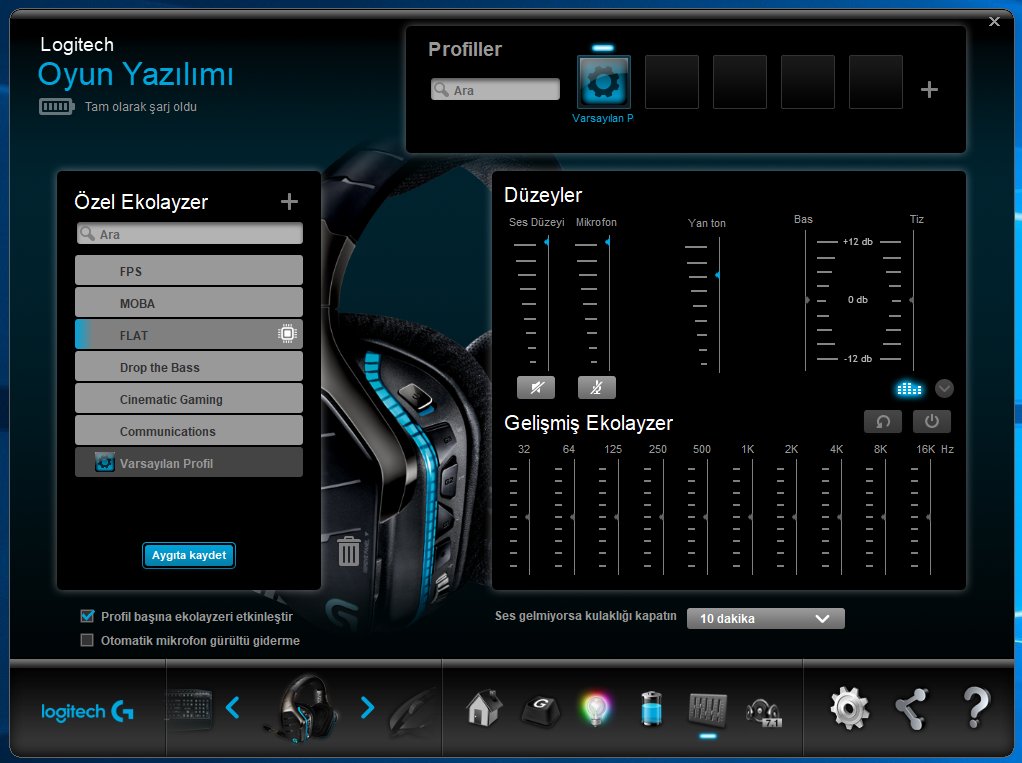Add a new custom equalizer (plus)

click(x=289, y=202)
